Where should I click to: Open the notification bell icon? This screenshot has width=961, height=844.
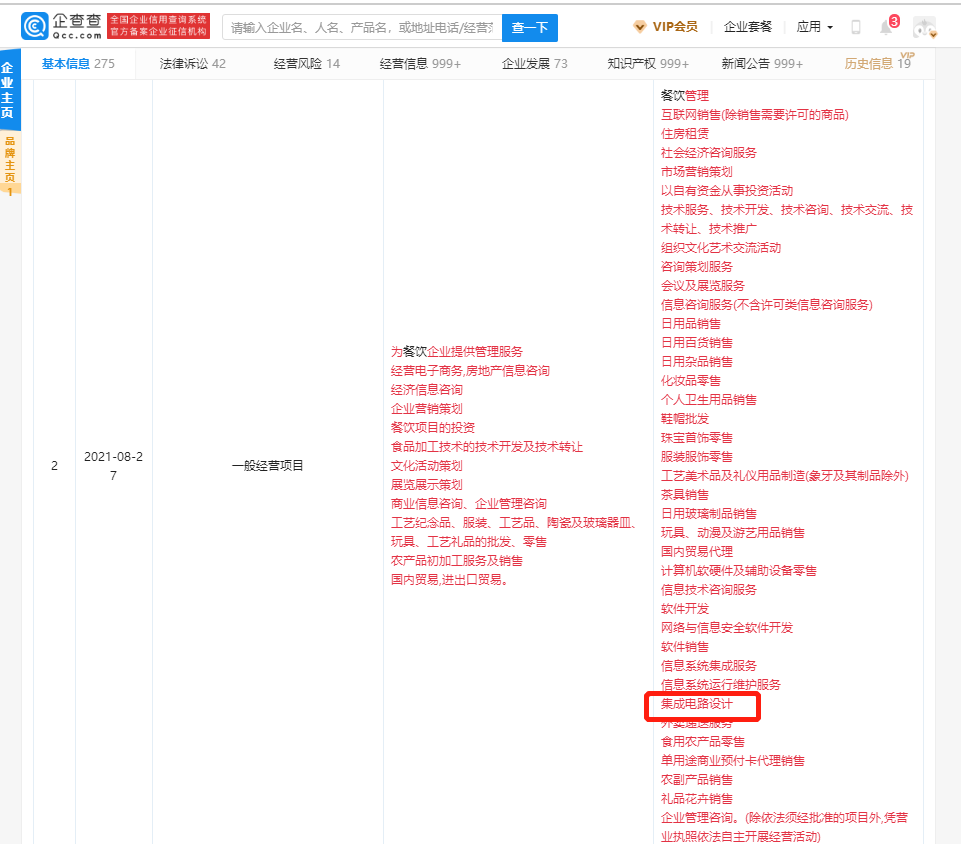coord(886,27)
